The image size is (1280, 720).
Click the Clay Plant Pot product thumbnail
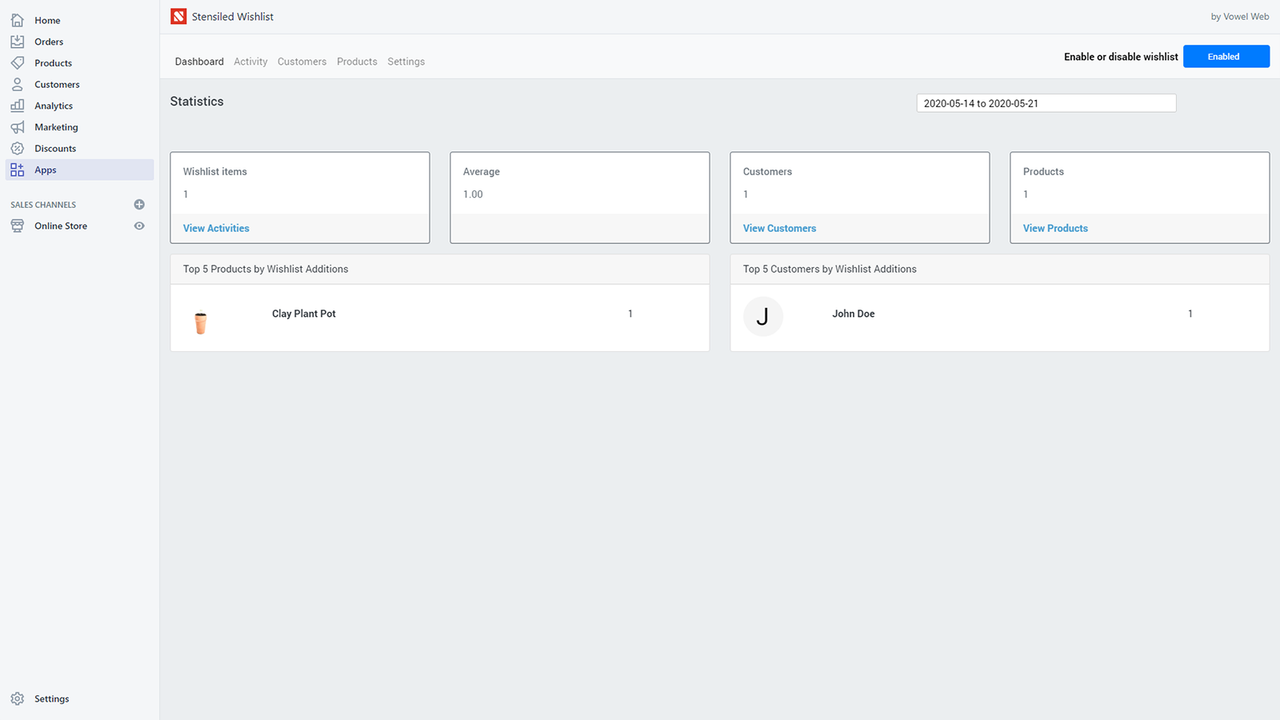pos(200,322)
